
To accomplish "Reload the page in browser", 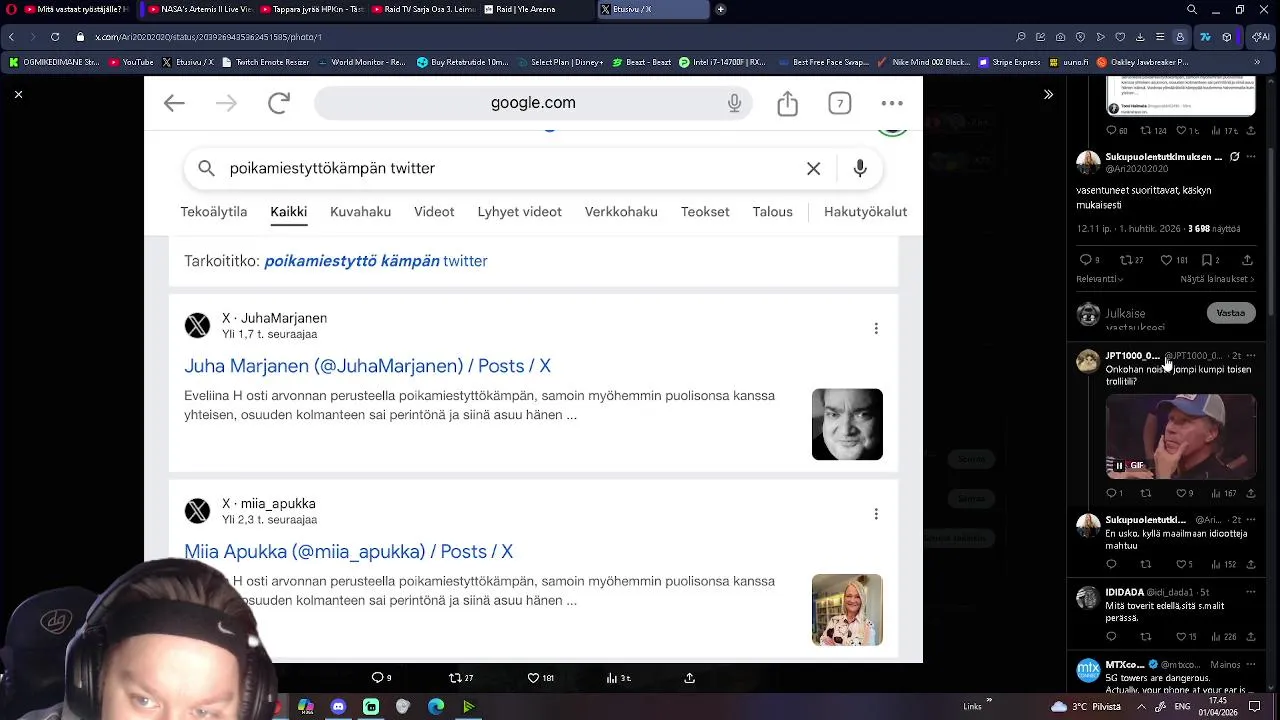I will (x=55, y=37).
